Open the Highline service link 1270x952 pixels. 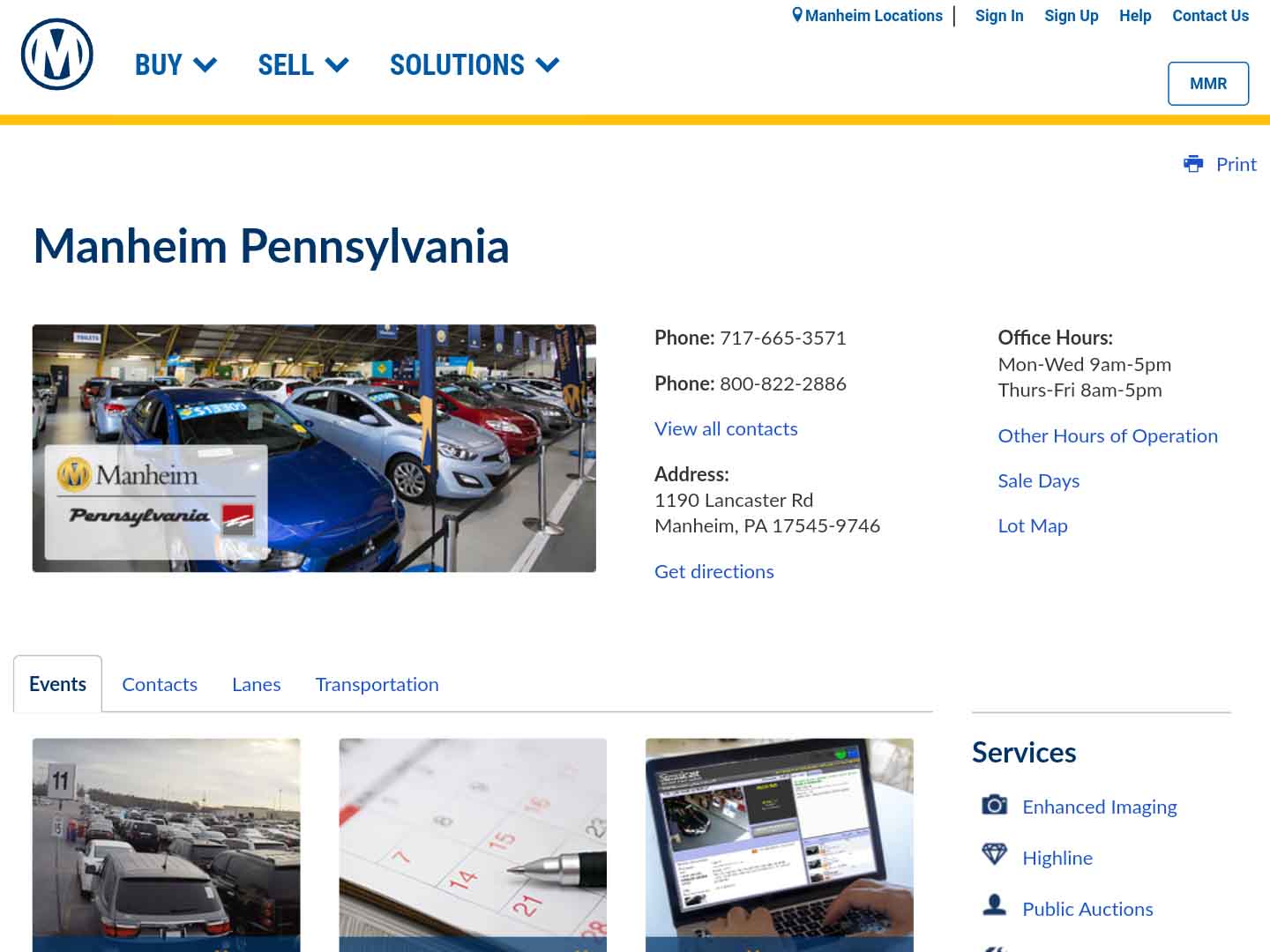[x=1057, y=858]
